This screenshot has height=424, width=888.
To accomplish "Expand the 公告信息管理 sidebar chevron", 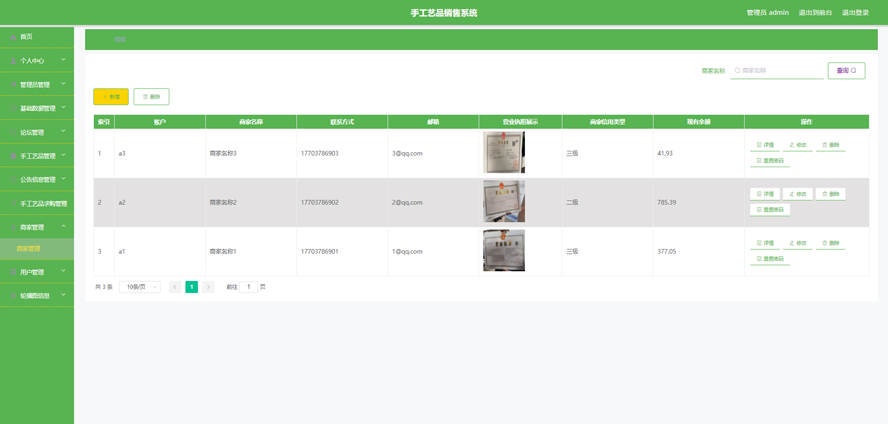I will pos(63,179).
